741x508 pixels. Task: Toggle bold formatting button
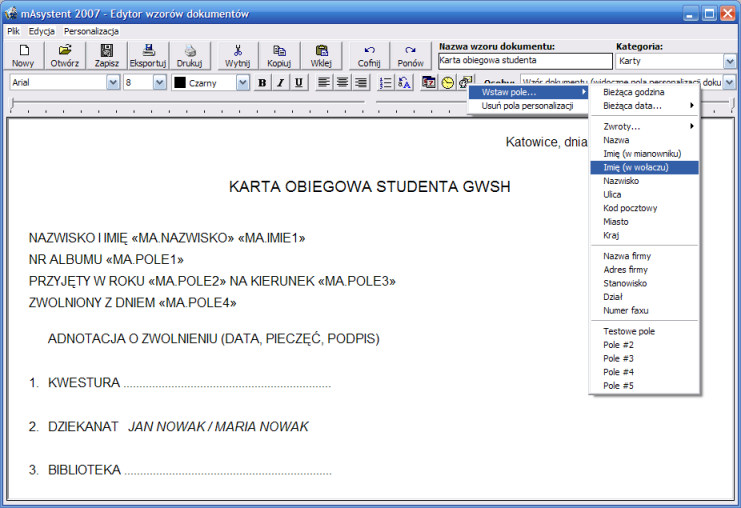(262, 83)
